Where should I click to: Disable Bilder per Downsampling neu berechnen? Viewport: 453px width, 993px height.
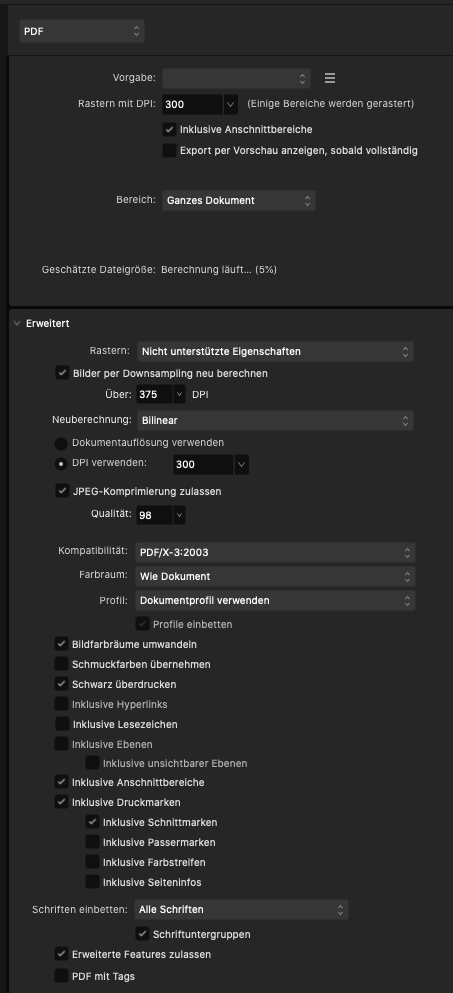[x=62, y=374]
